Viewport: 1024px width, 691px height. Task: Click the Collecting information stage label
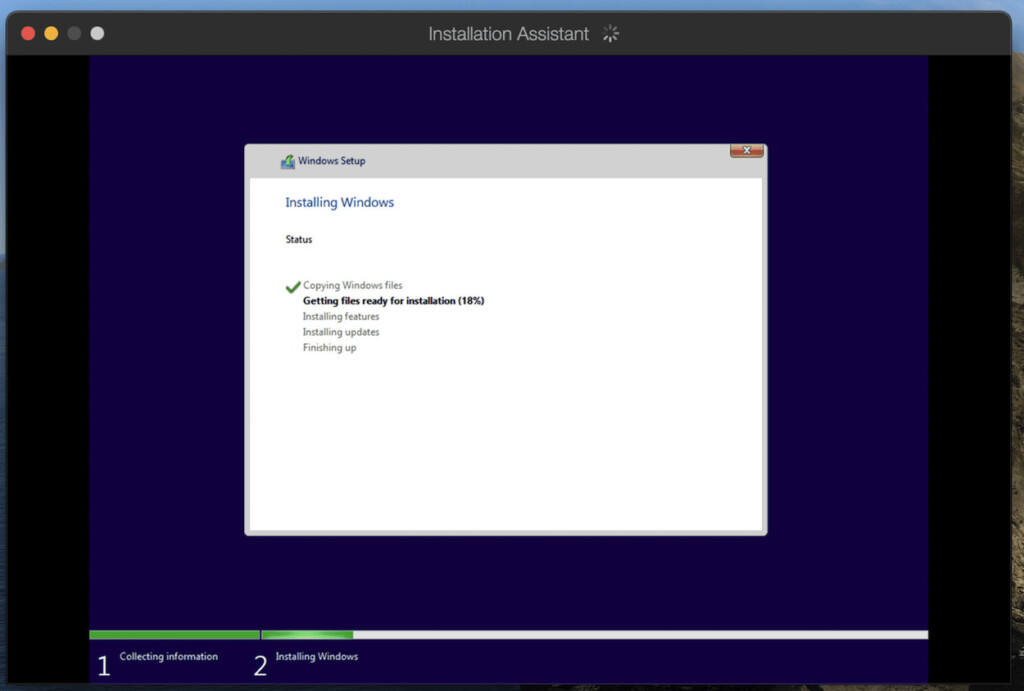click(x=168, y=656)
